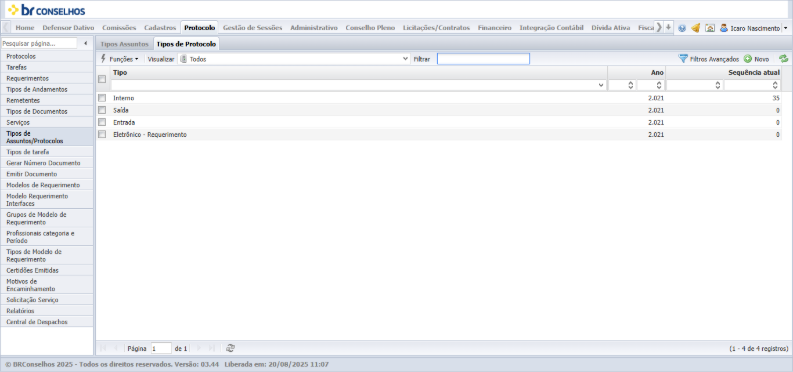Go to last page icon
The height and width of the screenshot is (372, 793).
point(211,348)
